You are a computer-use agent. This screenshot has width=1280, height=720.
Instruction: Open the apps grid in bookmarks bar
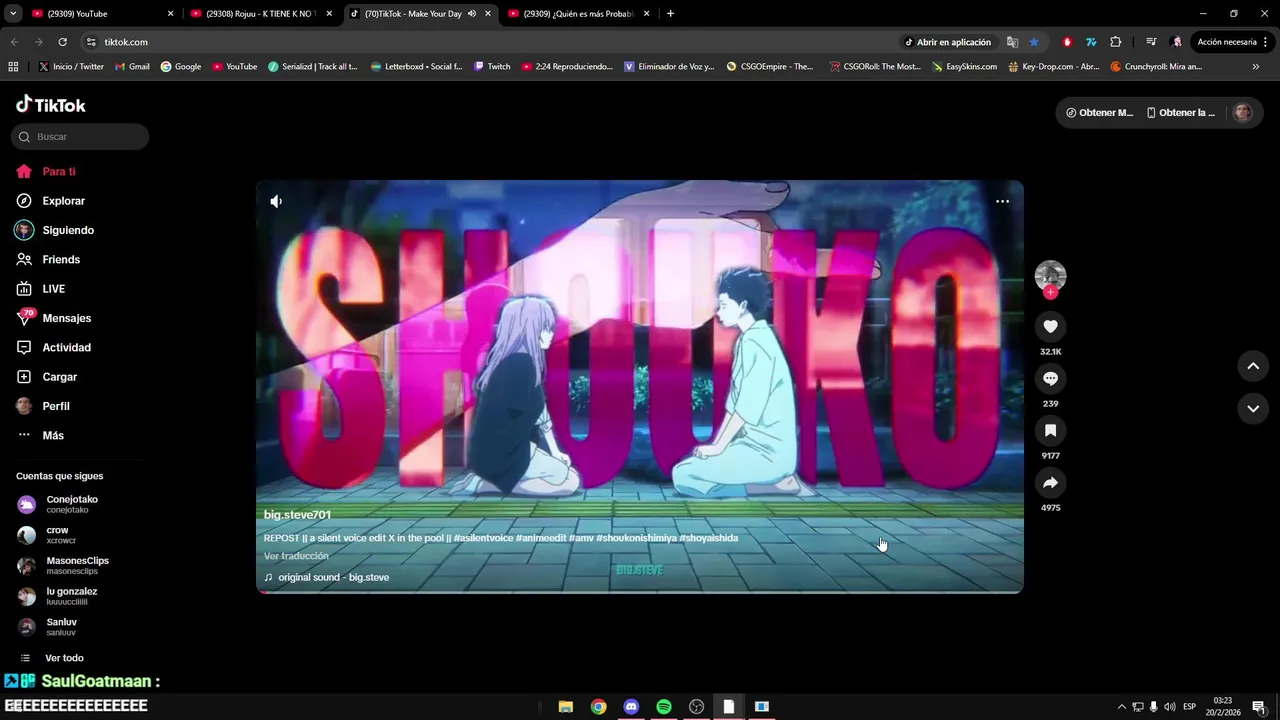pos(13,67)
